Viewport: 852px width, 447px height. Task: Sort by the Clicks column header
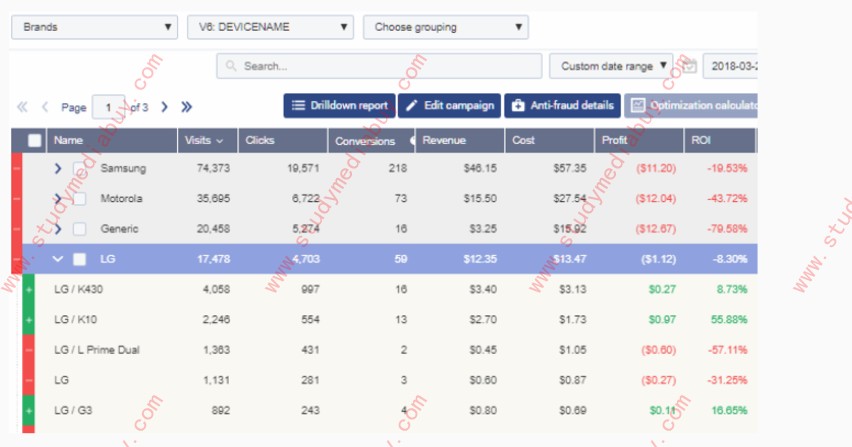point(283,140)
